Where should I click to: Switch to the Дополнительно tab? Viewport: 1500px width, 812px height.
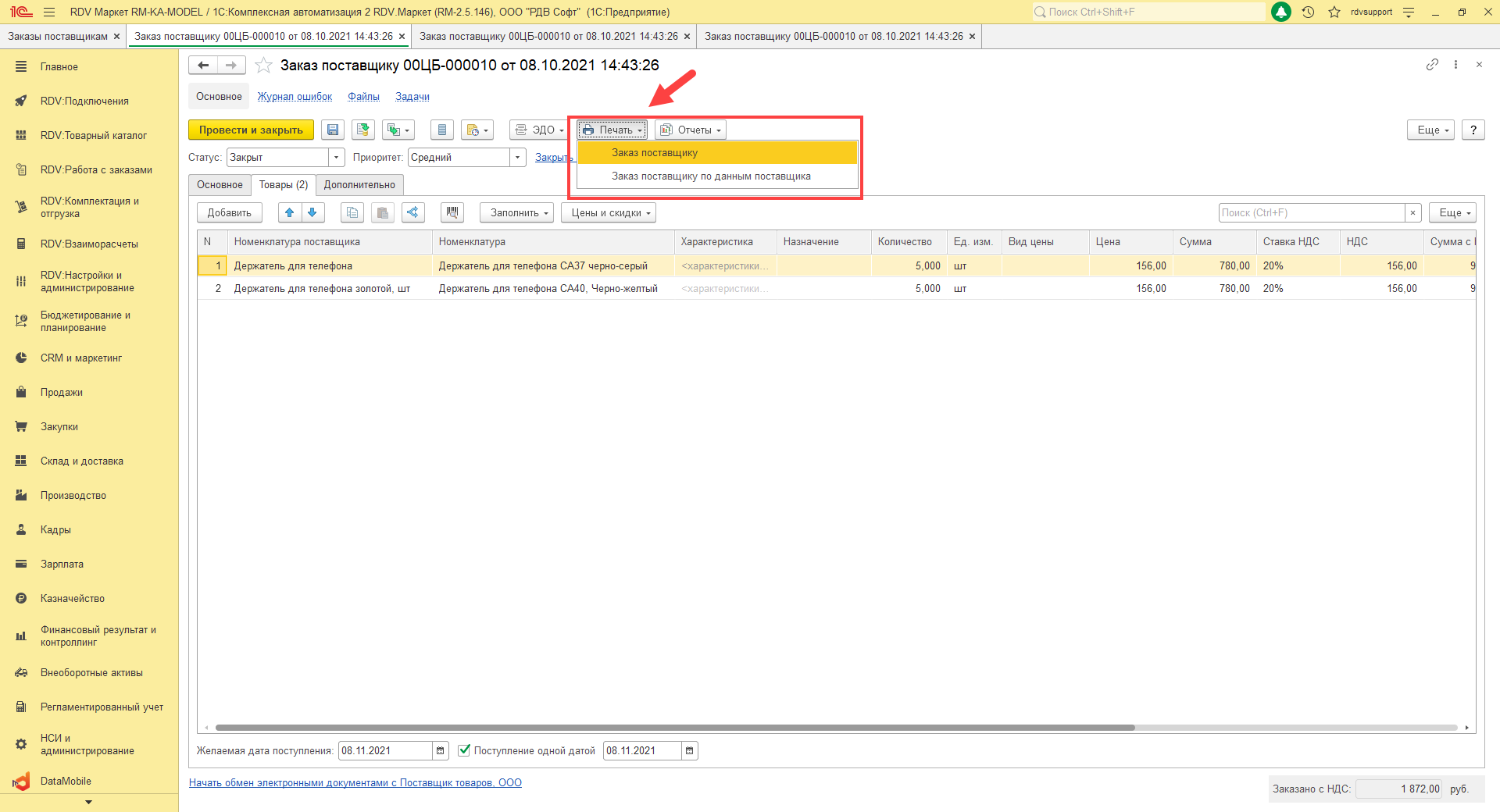tap(359, 185)
